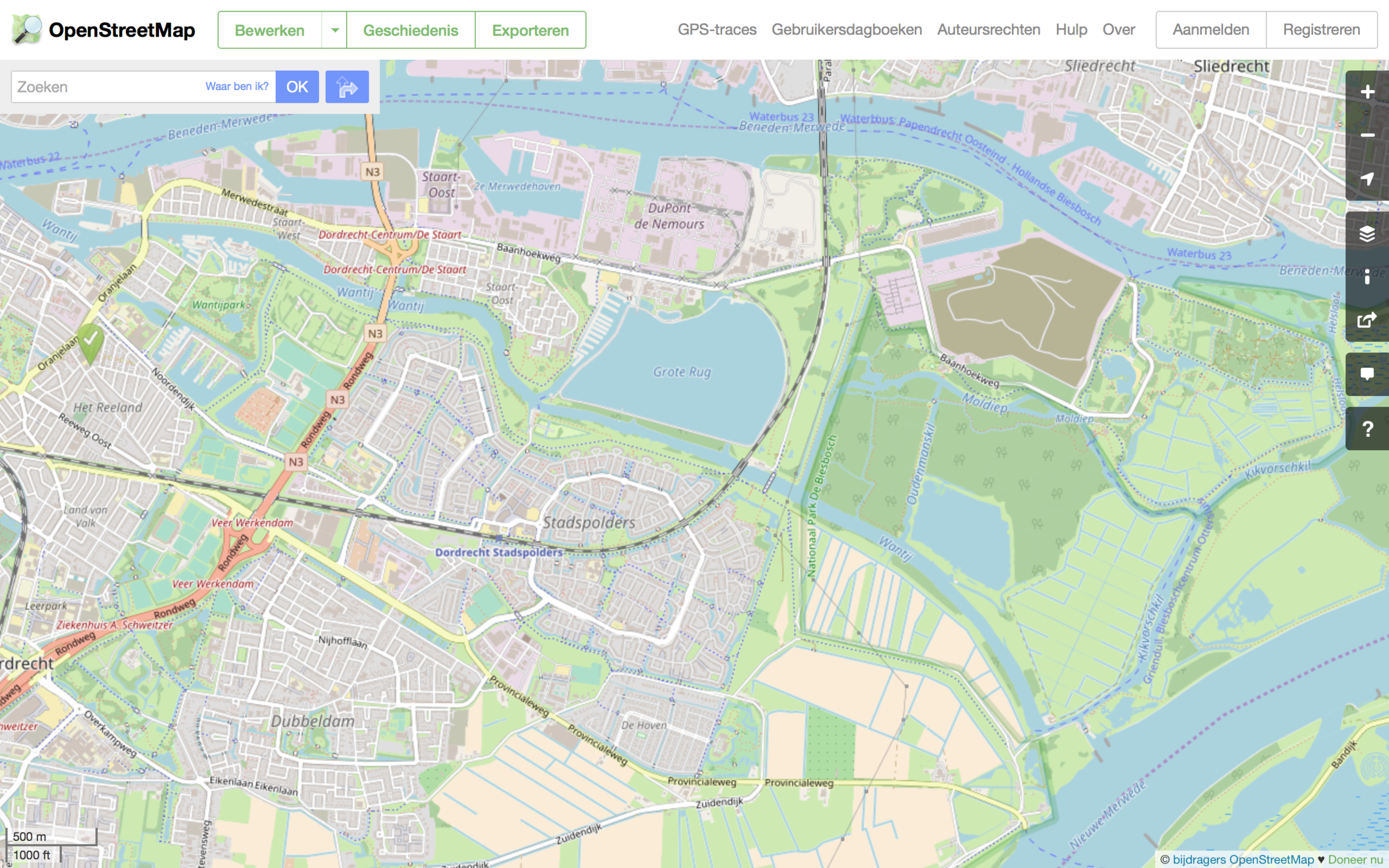Image resolution: width=1389 pixels, height=868 pixels.
Task: Show my location with the arrow icon
Action: tap(1367, 179)
